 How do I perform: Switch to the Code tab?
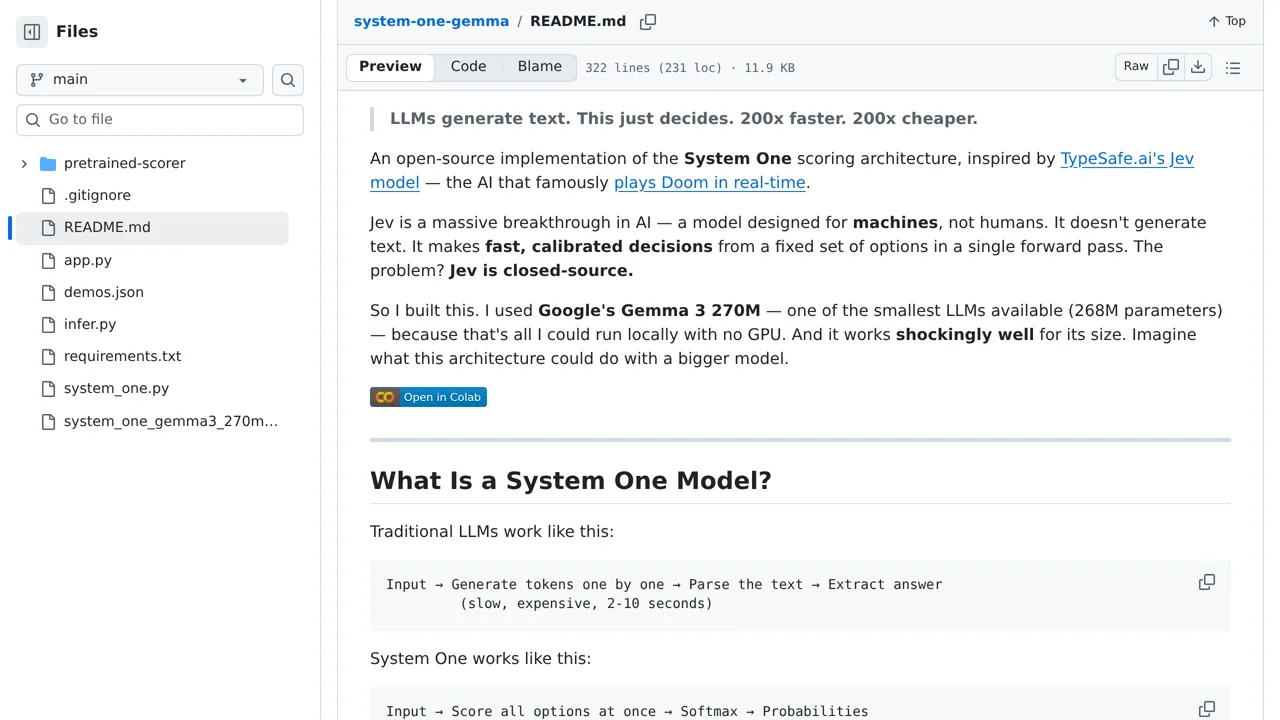click(x=468, y=67)
